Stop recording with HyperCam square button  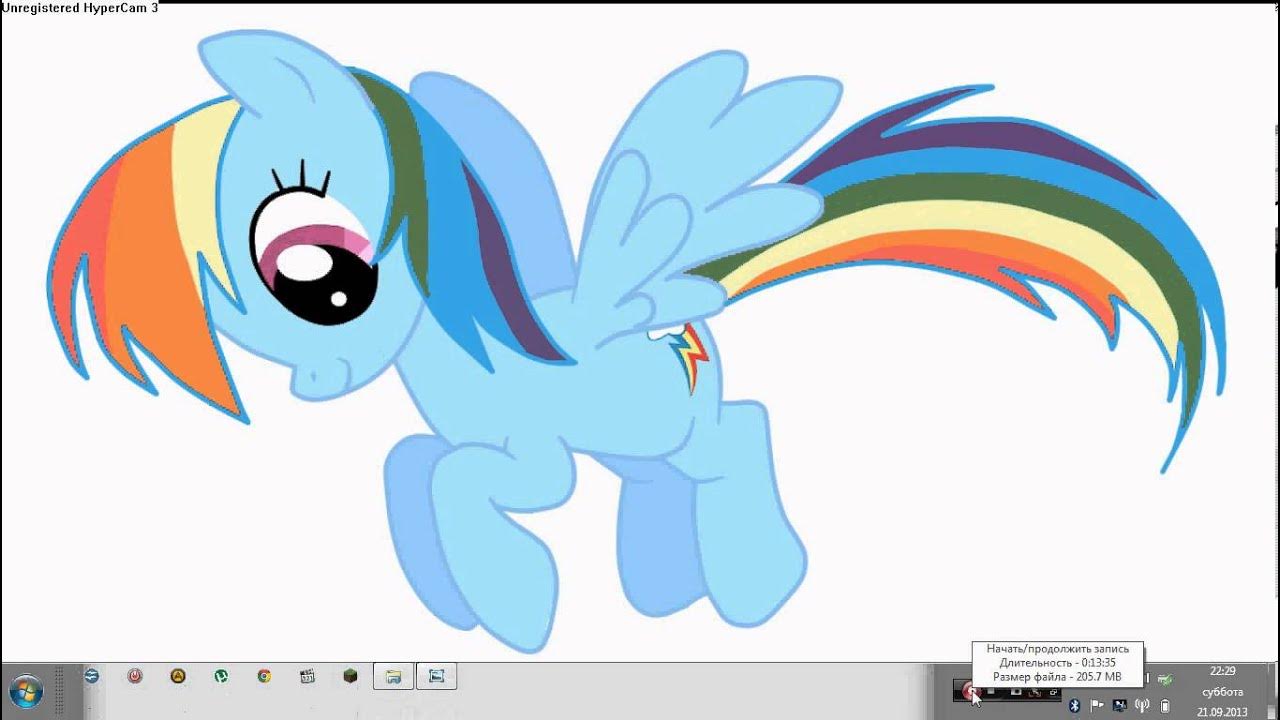[990, 691]
